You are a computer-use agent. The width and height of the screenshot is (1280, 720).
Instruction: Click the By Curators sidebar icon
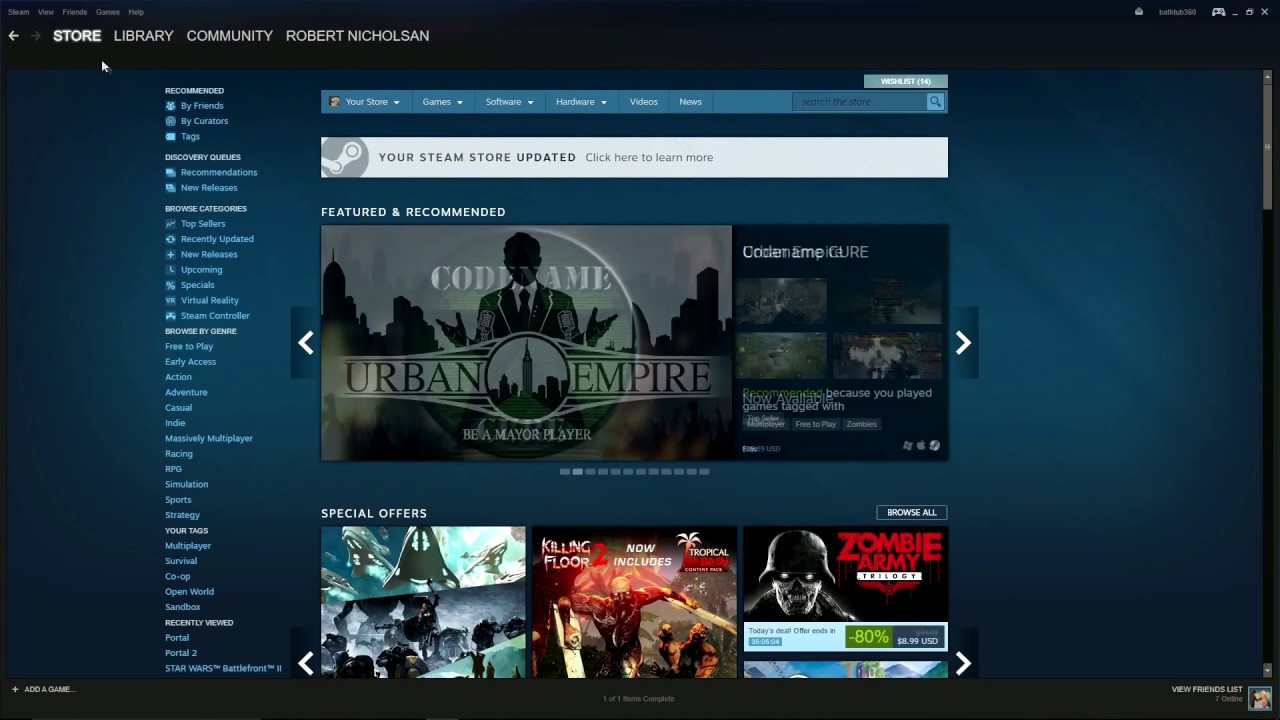click(x=170, y=121)
